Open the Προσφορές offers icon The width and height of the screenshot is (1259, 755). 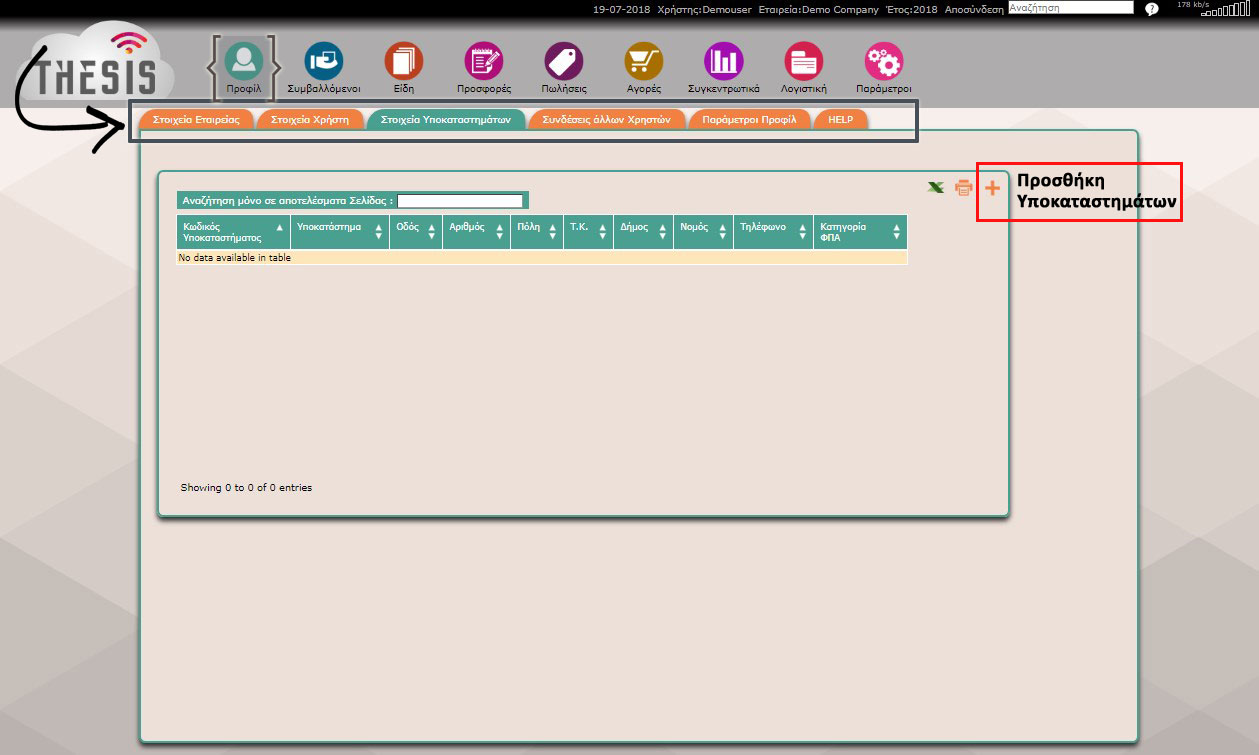pos(484,61)
